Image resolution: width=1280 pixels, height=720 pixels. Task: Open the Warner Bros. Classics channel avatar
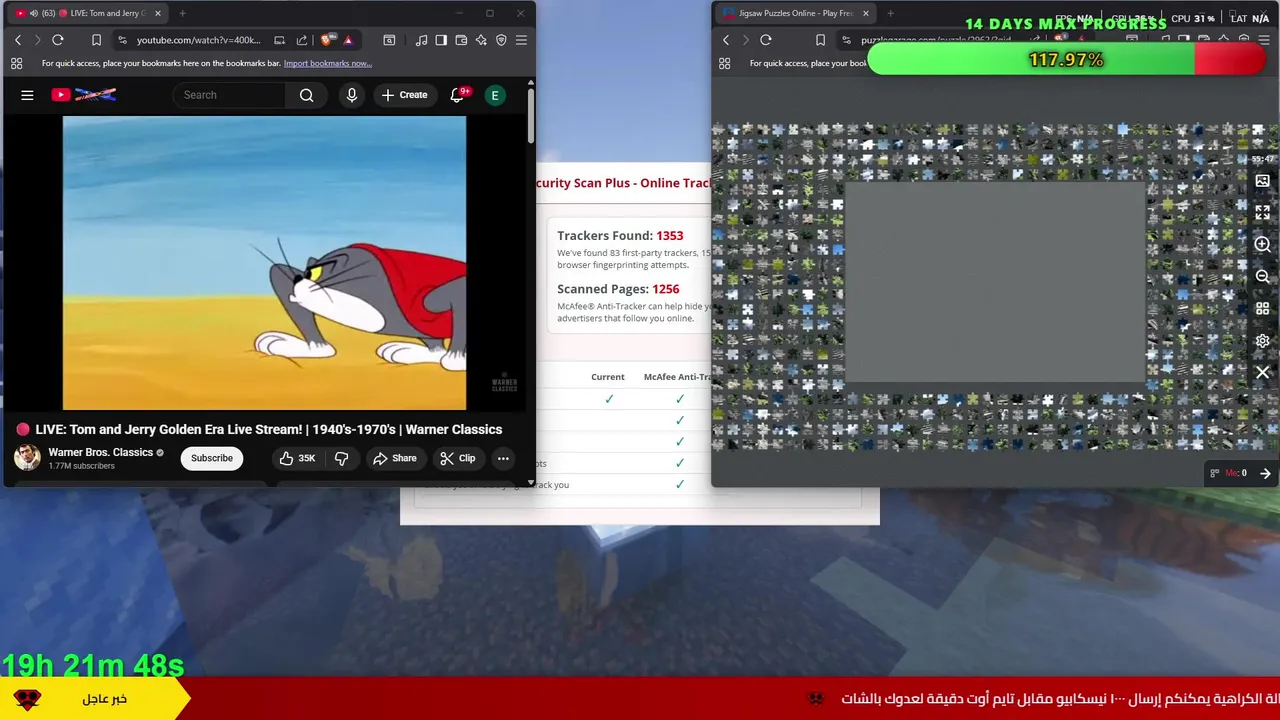[27, 458]
